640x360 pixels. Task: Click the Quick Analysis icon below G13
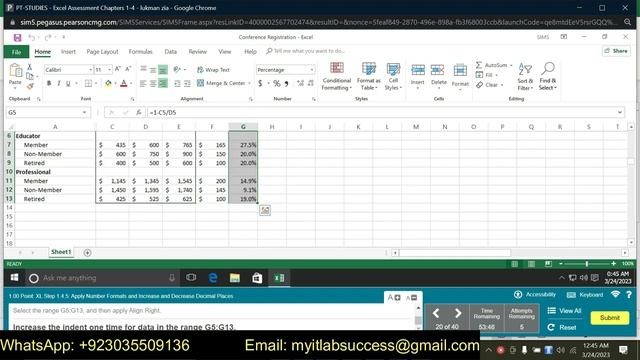pyautogui.click(x=265, y=210)
